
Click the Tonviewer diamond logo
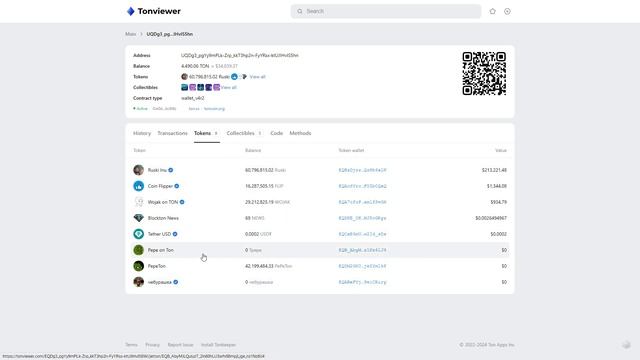[x=131, y=11]
